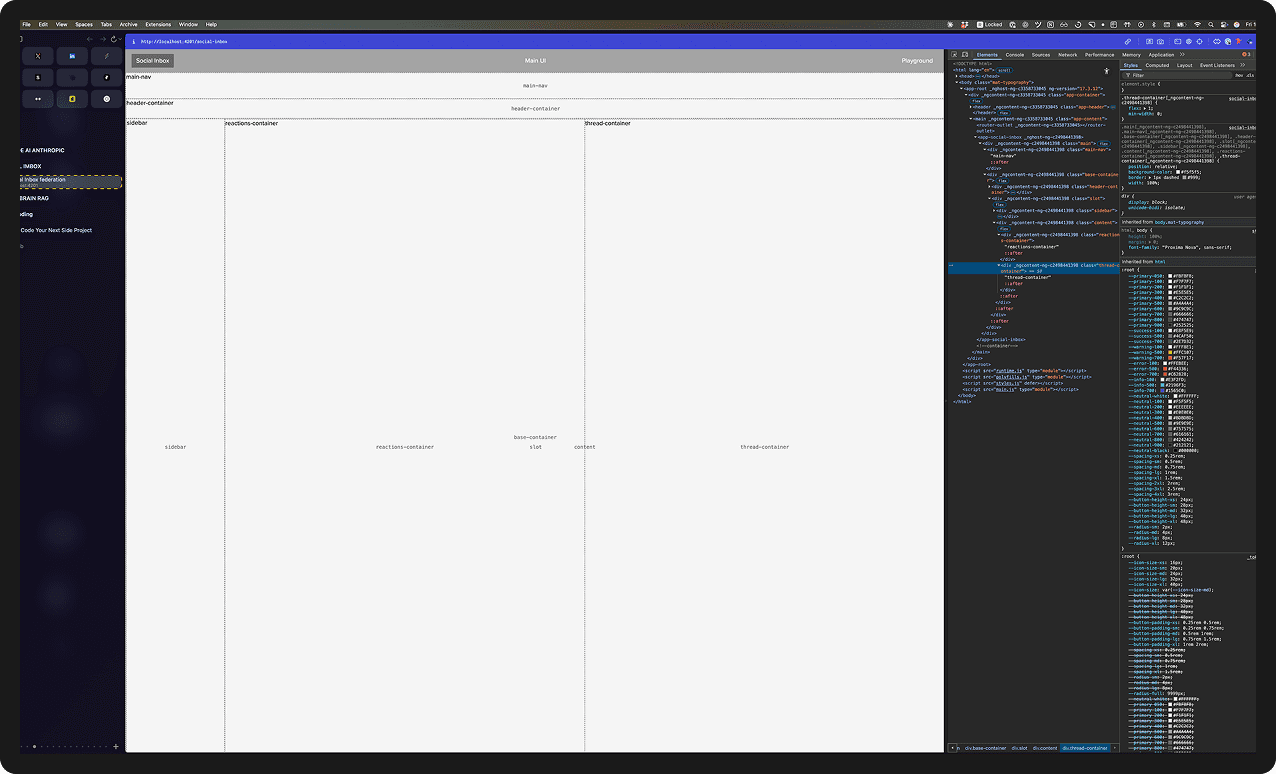The height and width of the screenshot is (774, 1276).
Task: Open the Event Listeners tab
Action: point(1217,65)
